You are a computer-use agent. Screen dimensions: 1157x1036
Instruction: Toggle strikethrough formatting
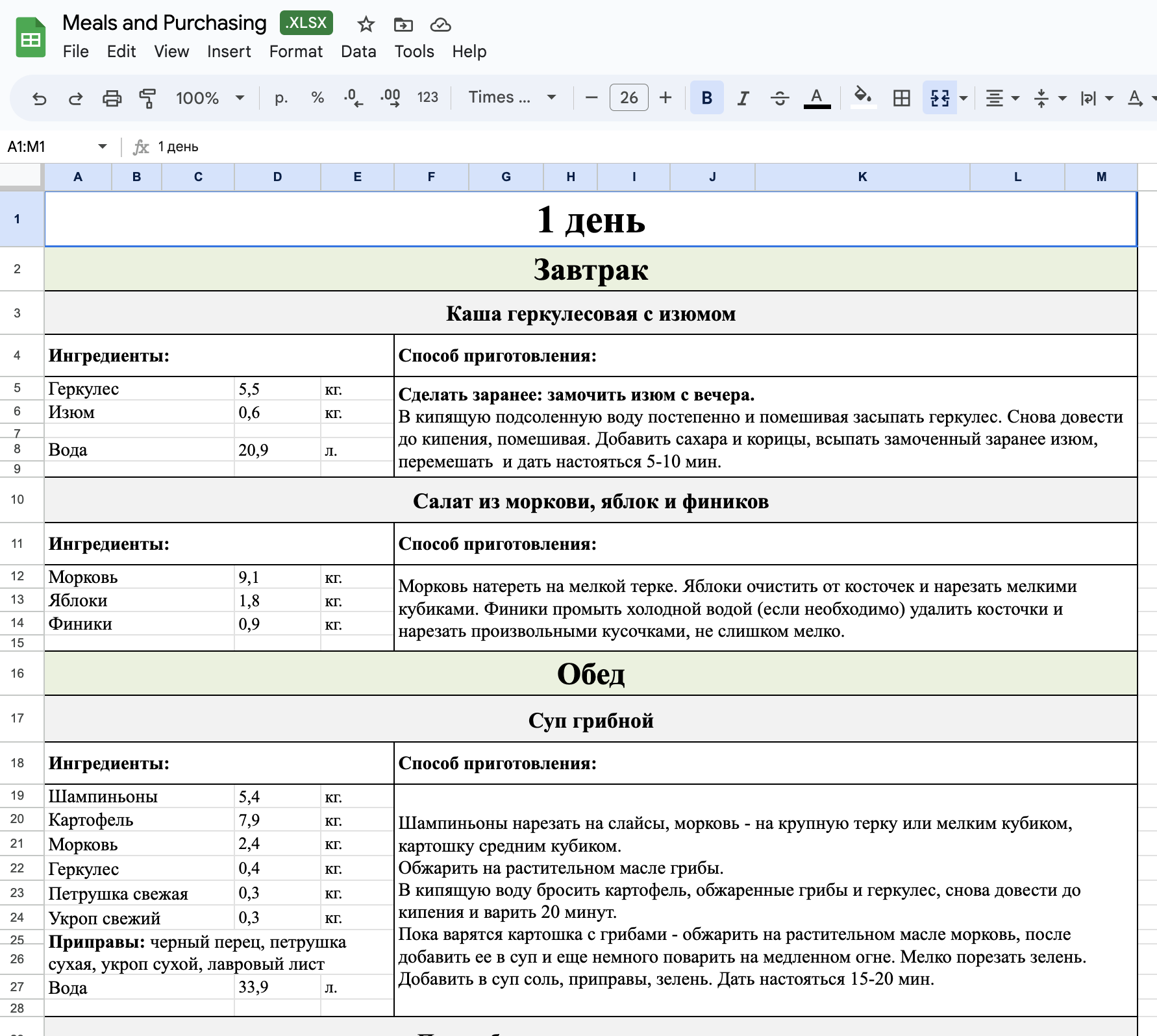pyautogui.click(x=780, y=98)
